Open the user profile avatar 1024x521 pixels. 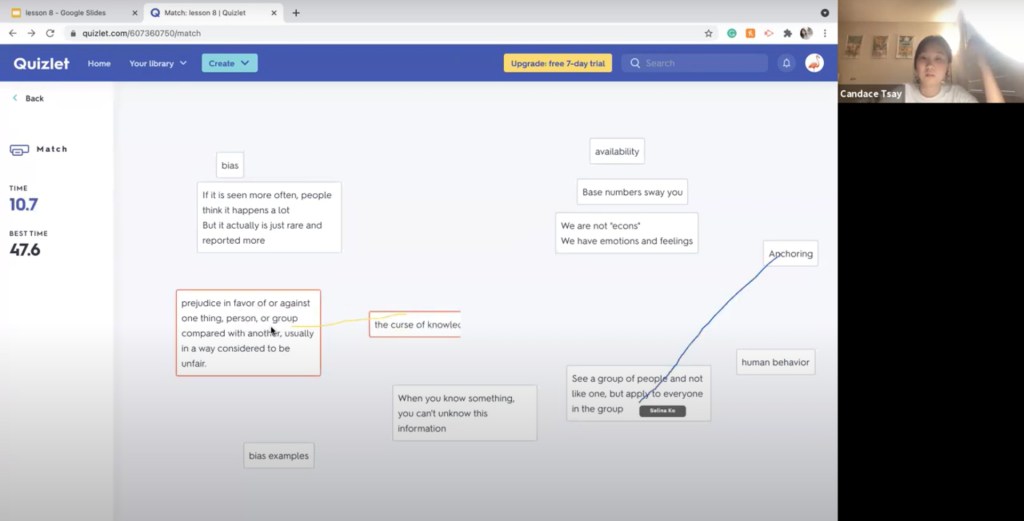pyautogui.click(x=814, y=63)
